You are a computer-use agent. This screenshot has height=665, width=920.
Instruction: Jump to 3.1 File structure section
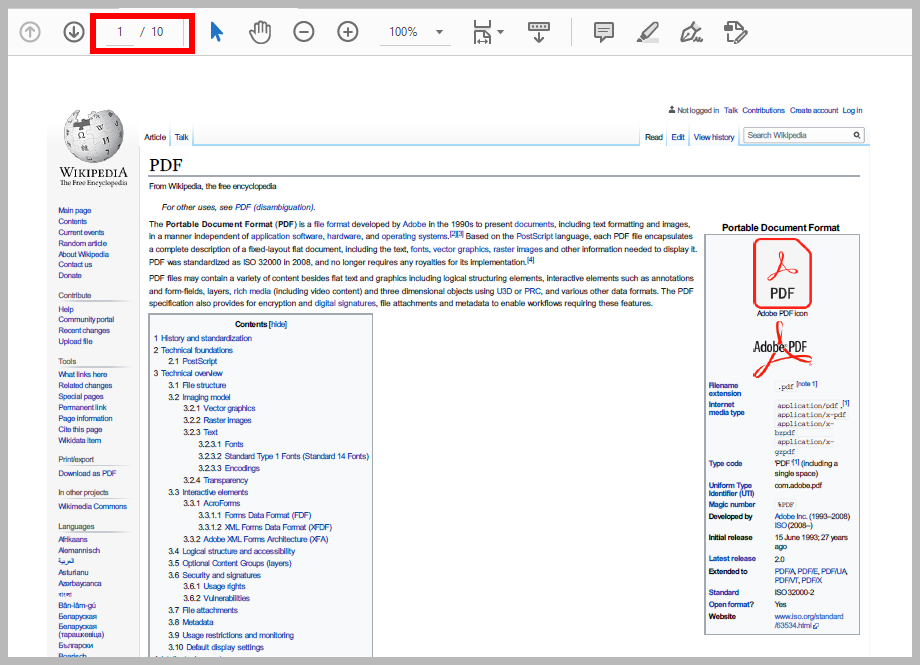(x=204, y=385)
